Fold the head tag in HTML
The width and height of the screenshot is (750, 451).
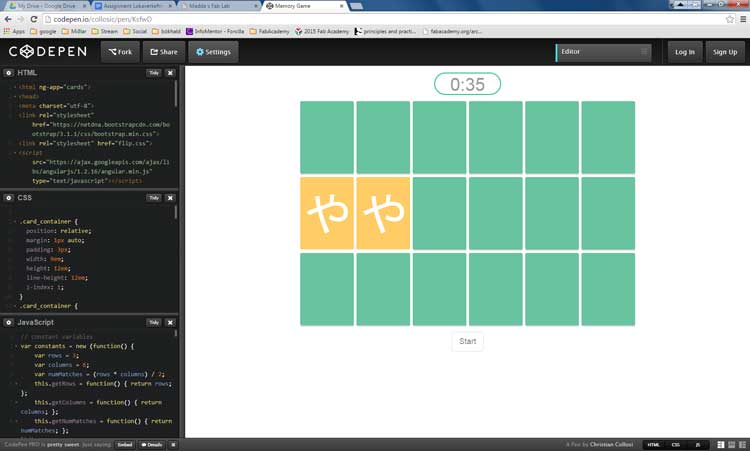pyautogui.click(x=15, y=96)
